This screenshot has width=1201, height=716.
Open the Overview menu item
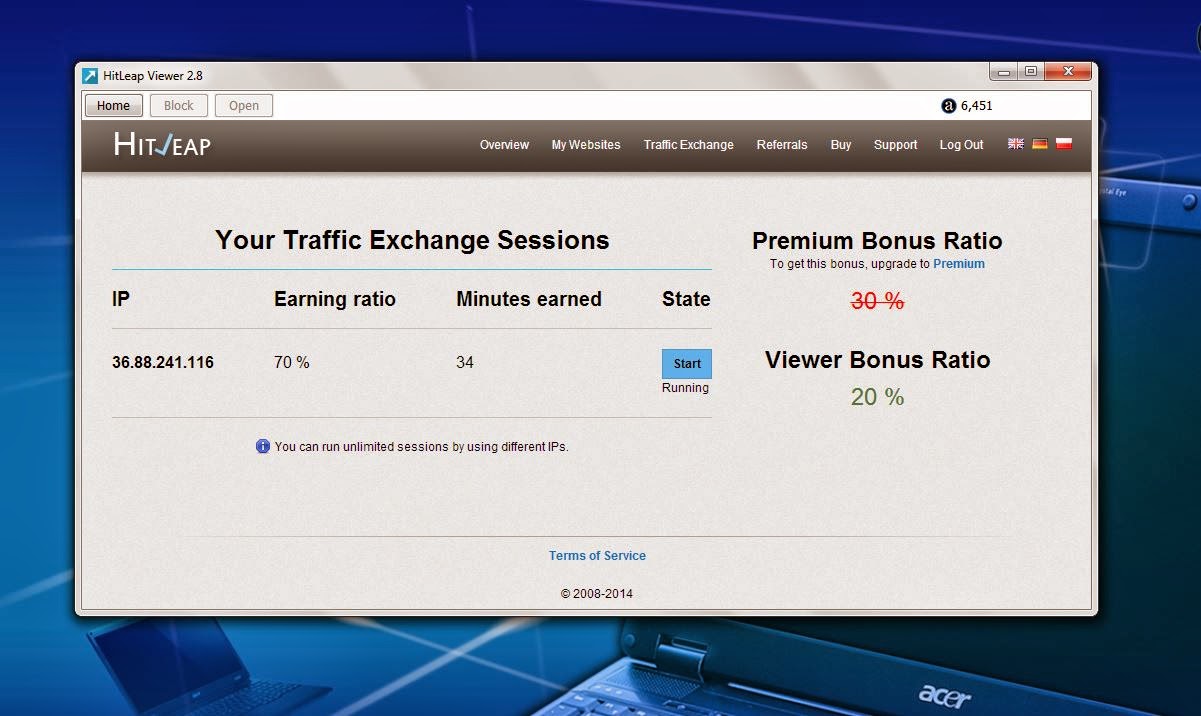(x=504, y=145)
